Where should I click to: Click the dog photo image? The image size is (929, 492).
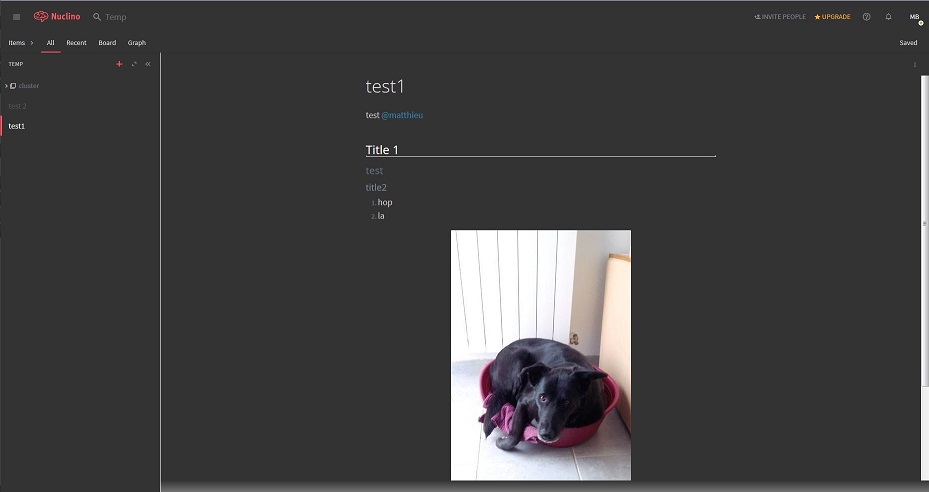541,355
